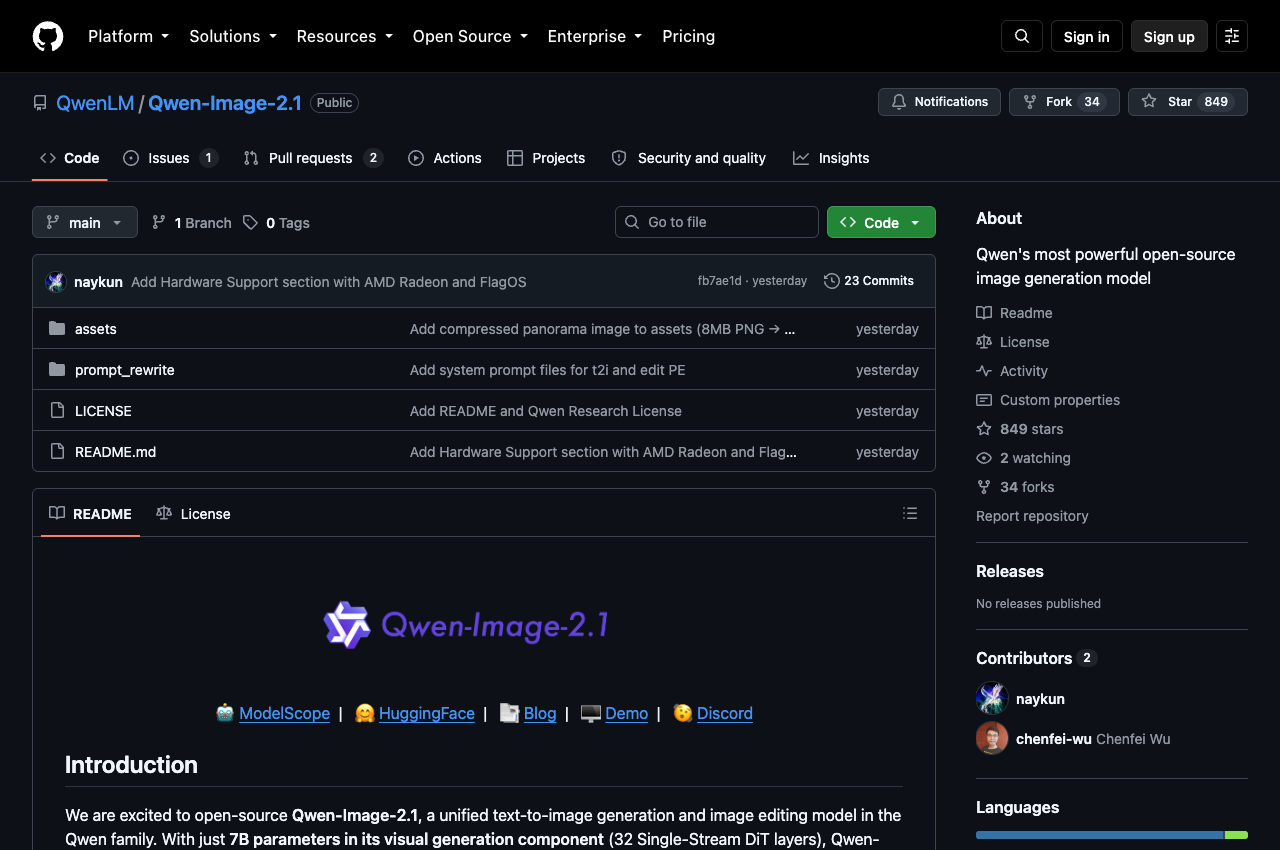Image resolution: width=1280 pixels, height=850 pixels.
Task: Click the Sign in button
Action: tap(1087, 36)
